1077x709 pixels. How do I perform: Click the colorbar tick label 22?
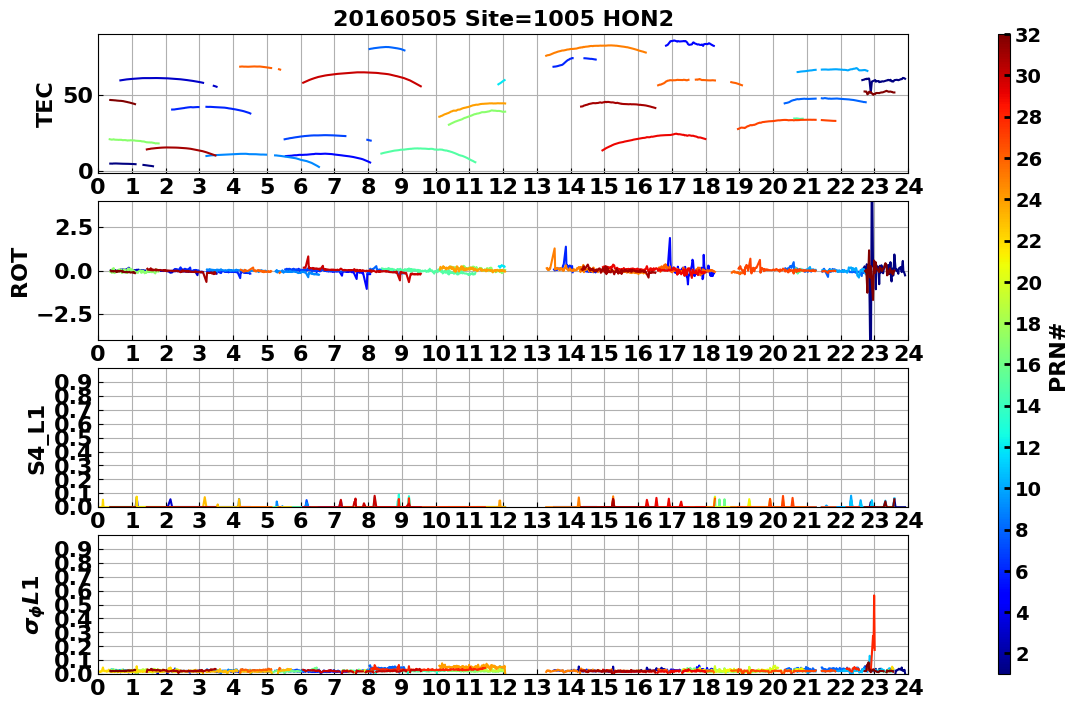(1028, 241)
